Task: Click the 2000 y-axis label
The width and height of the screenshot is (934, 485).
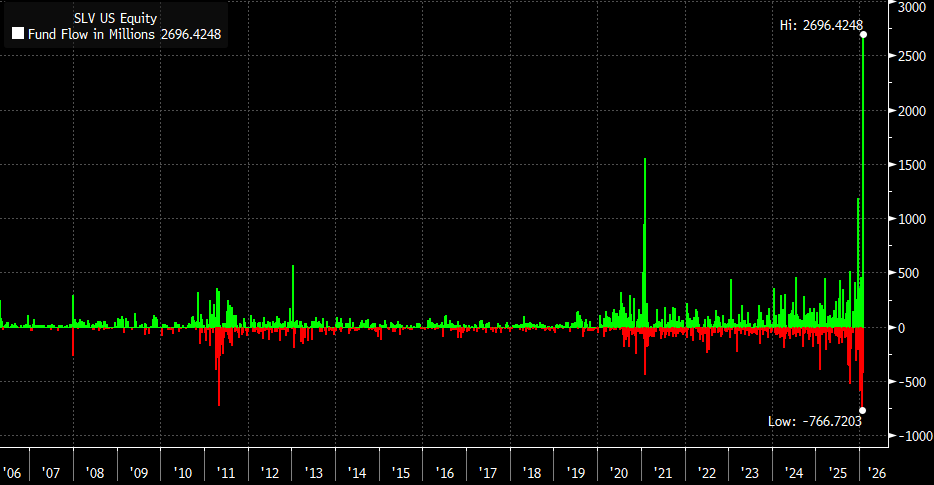Action: tap(912, 111)
